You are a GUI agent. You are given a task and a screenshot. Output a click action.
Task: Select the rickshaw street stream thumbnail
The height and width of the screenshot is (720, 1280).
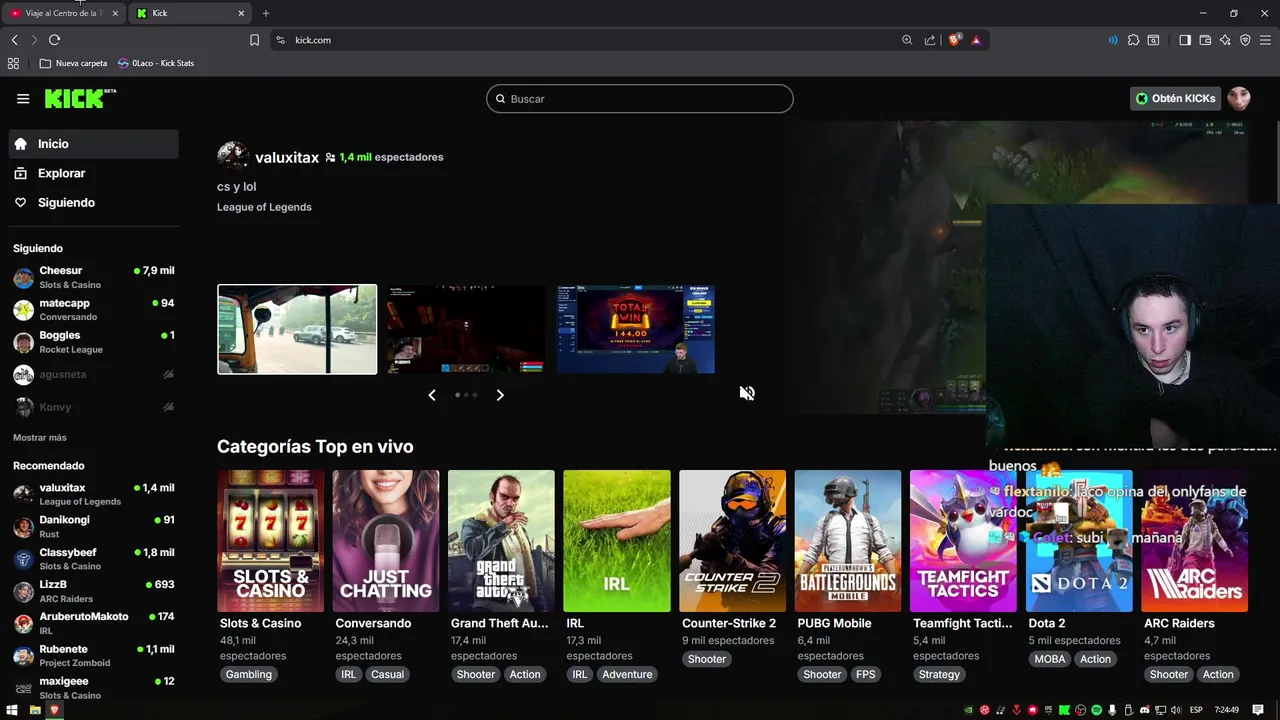click(x=297, y=329)
